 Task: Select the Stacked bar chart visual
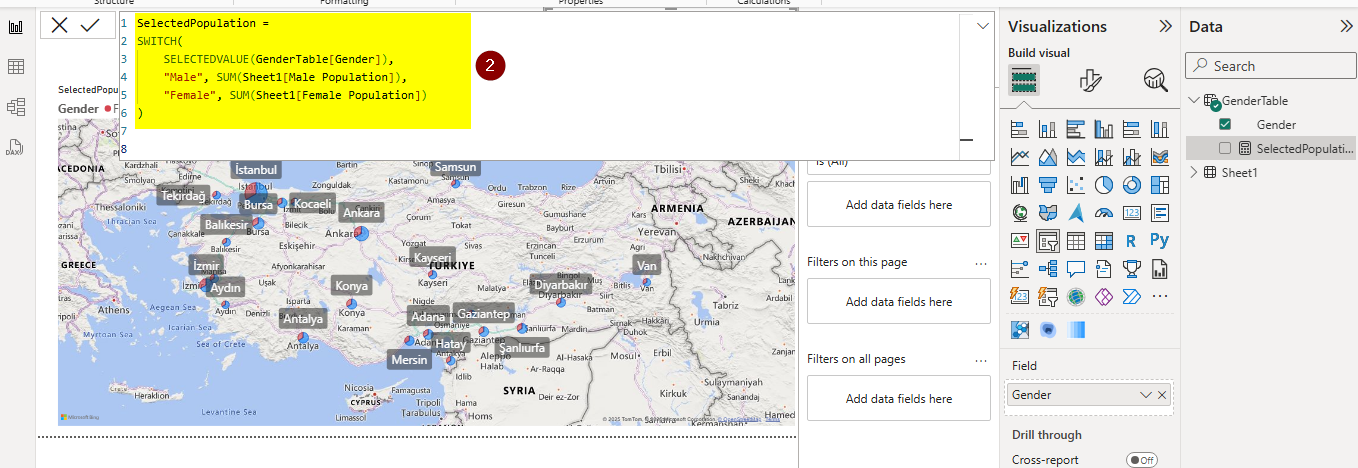point(1020,129)
